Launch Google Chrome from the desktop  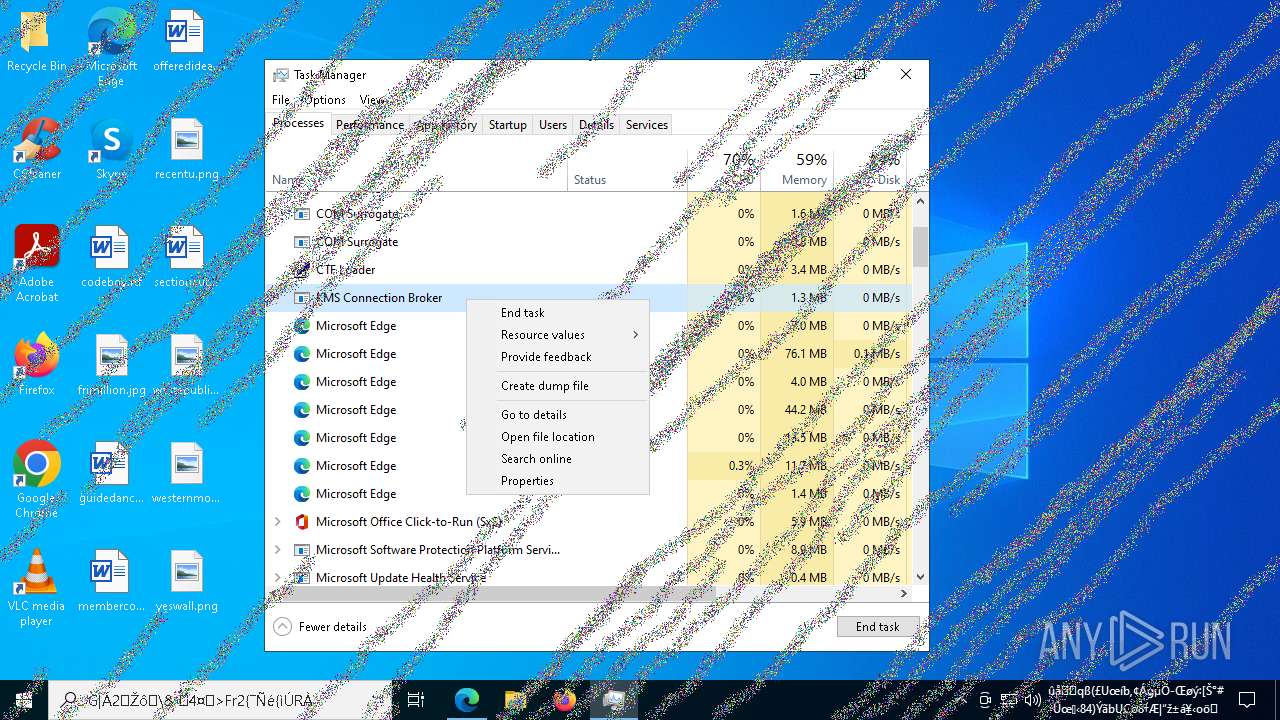[36, 480]
